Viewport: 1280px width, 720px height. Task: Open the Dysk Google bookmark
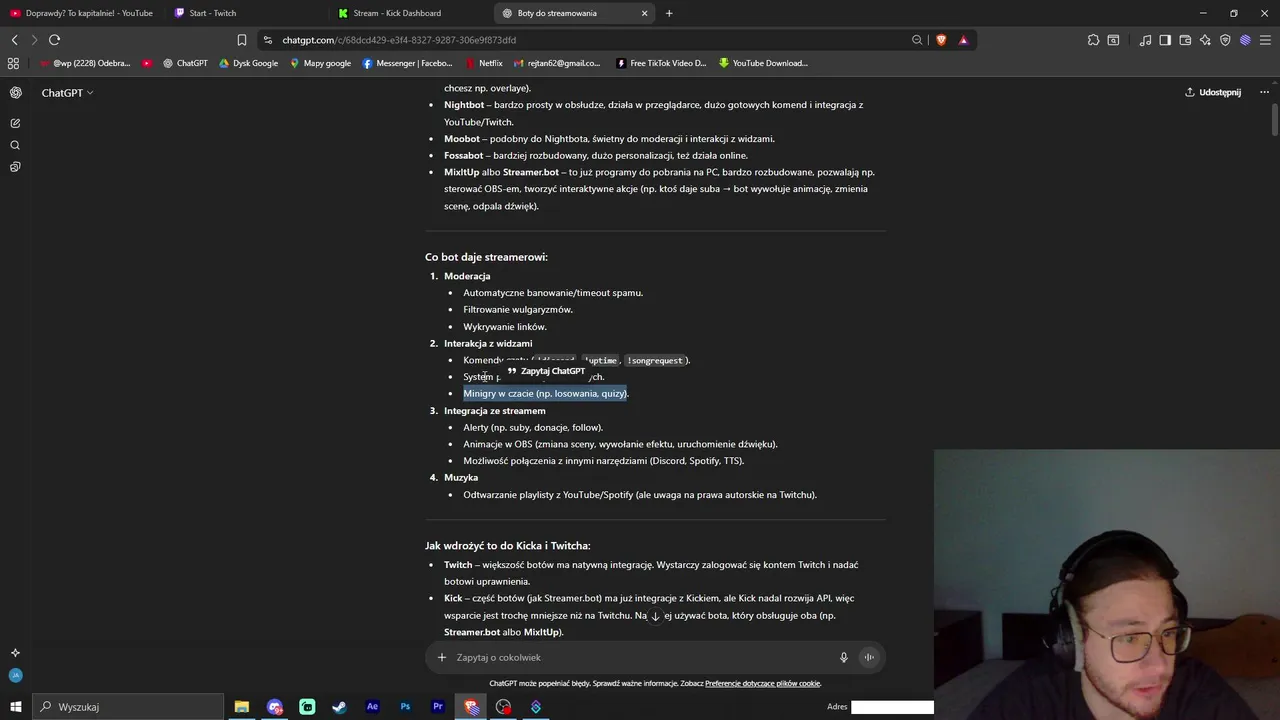coord(248,63)
